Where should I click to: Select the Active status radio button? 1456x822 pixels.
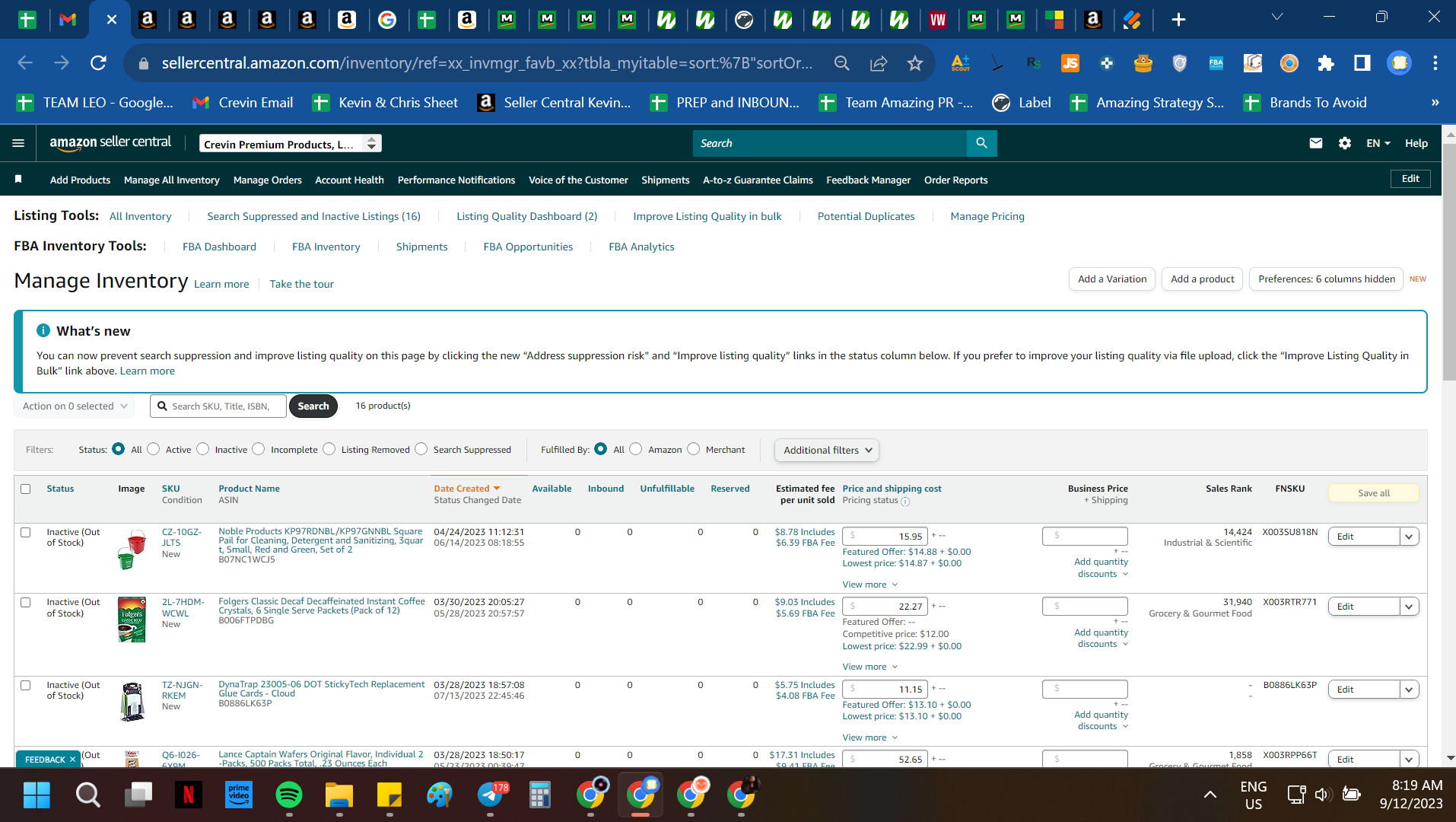(x=154, y=449)
